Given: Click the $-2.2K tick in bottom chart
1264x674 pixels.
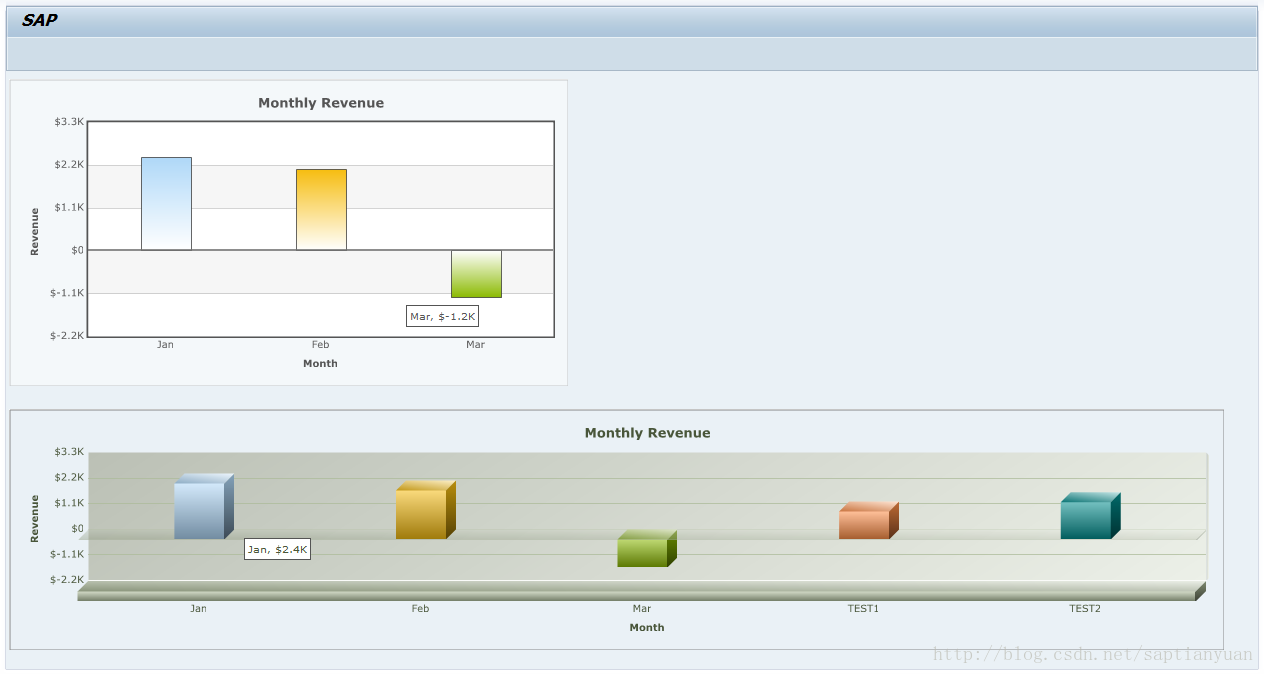Looking at the screenshot, I should point(67,580).
